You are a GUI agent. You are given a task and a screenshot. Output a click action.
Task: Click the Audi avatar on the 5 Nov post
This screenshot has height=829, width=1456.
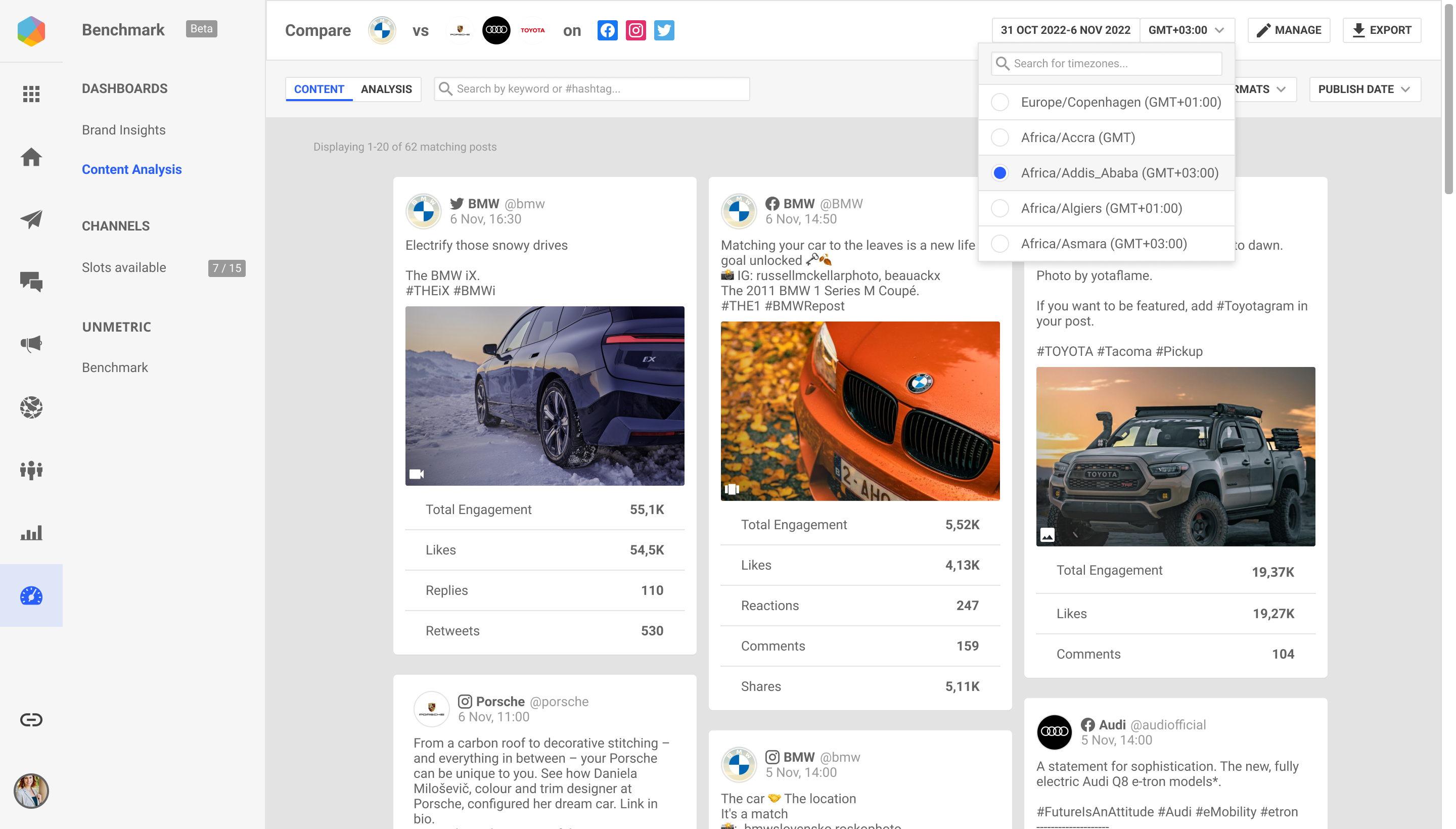(x=1055, y=732)
